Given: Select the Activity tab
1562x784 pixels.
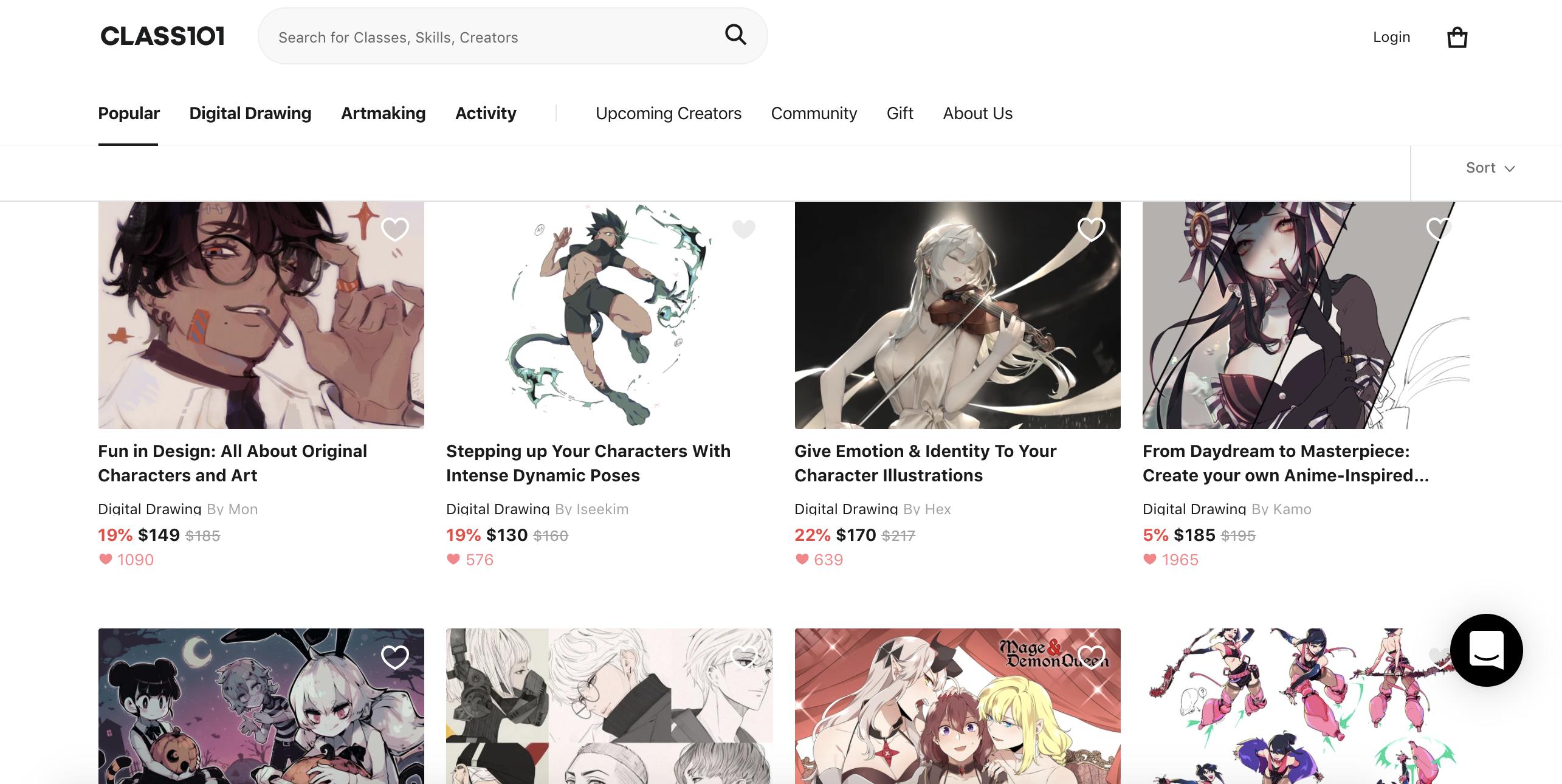Looking at the screenshot, I should (x=486, y=114).
